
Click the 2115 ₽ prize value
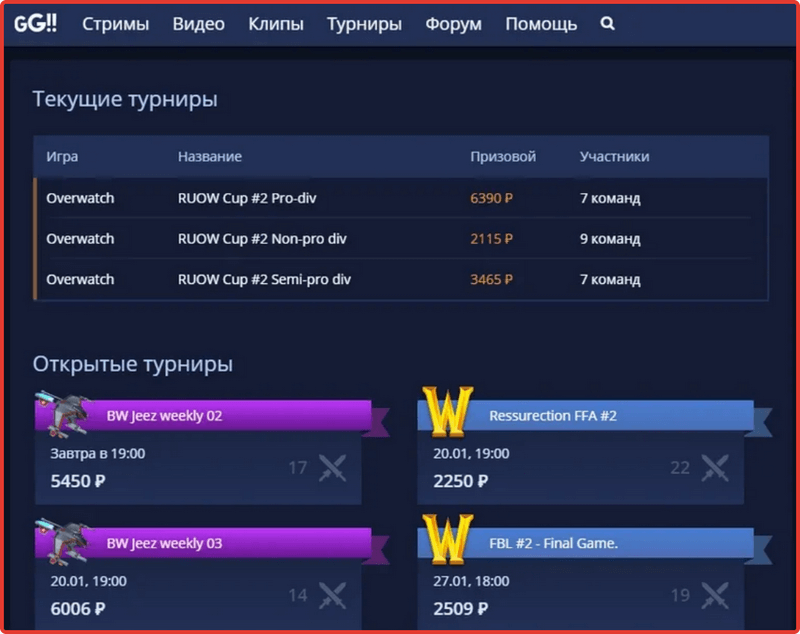point(491,239)
